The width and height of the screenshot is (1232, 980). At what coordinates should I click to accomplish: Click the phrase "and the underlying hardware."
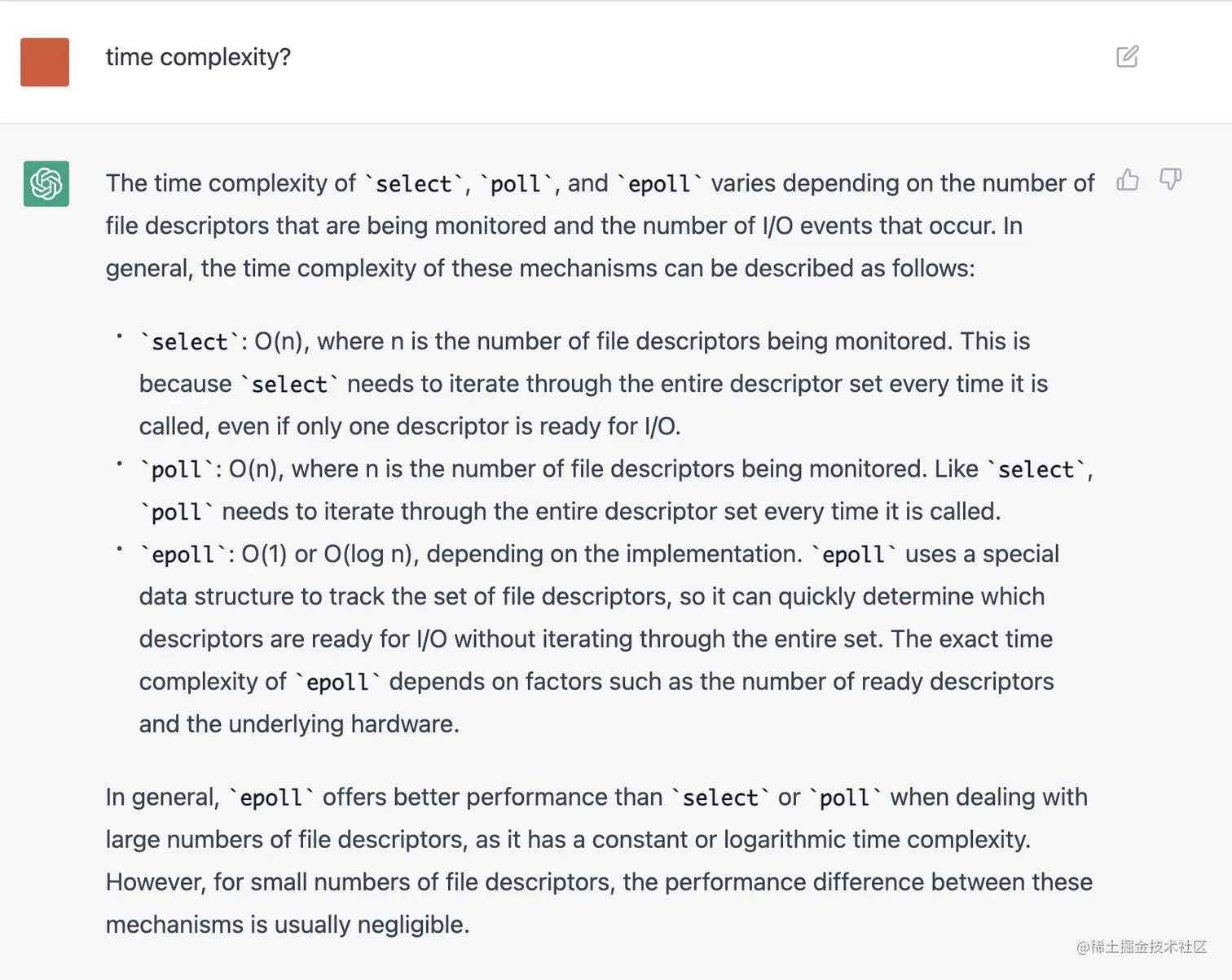(299, 724)
